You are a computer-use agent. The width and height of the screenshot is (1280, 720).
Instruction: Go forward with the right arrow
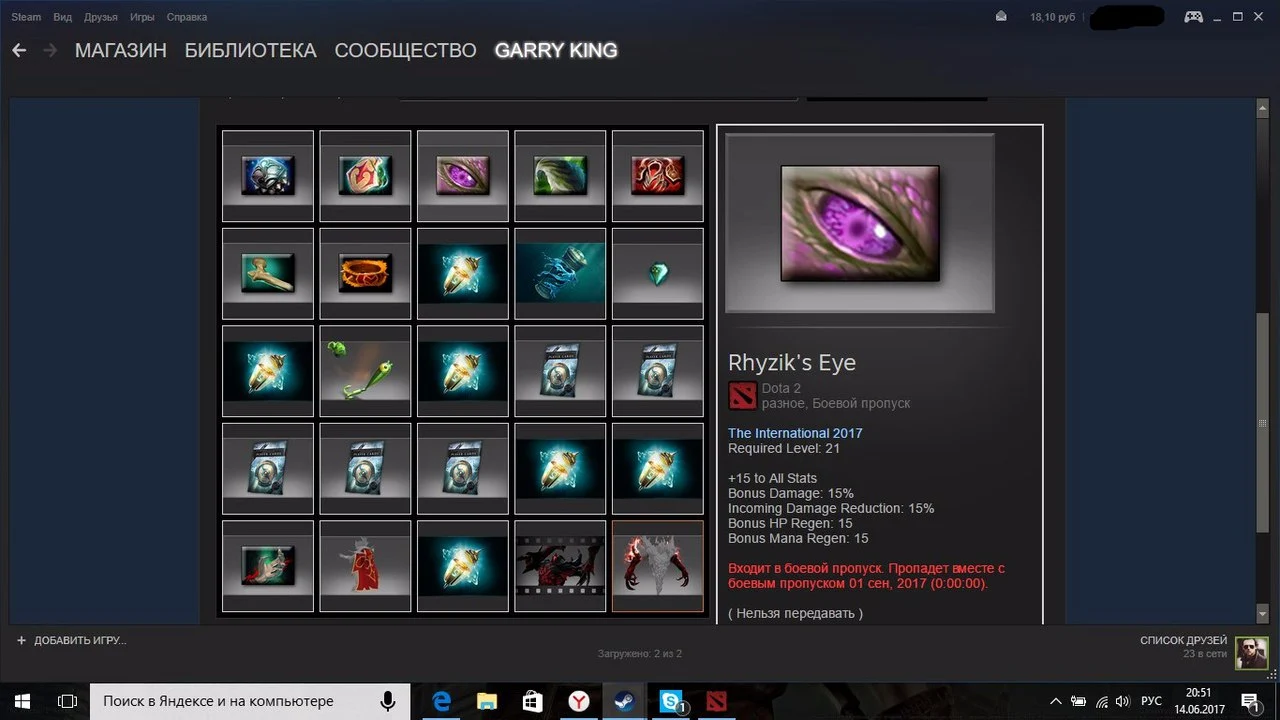click(50, 50)
